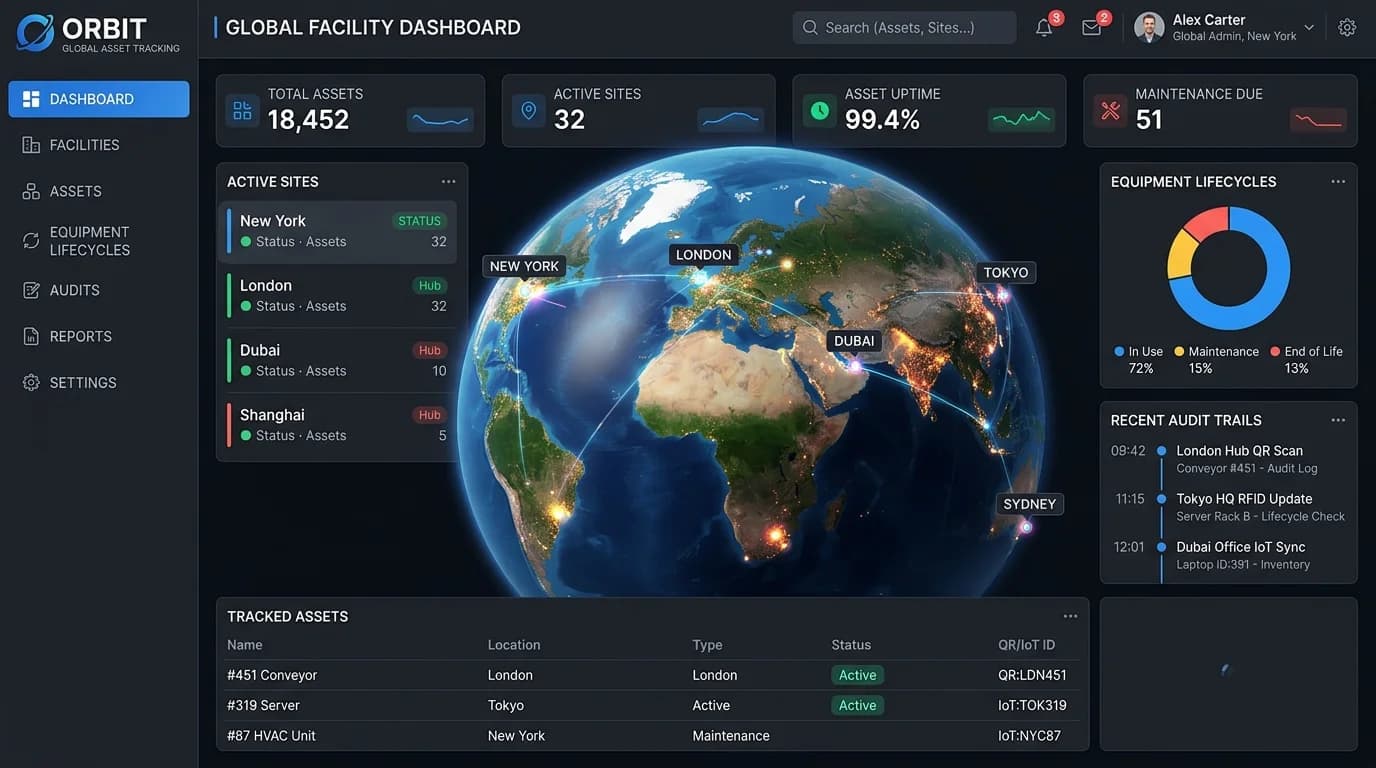Select the Shanghai site row
This screenshot has height=768, width=1376.
[x=338, y=425]
